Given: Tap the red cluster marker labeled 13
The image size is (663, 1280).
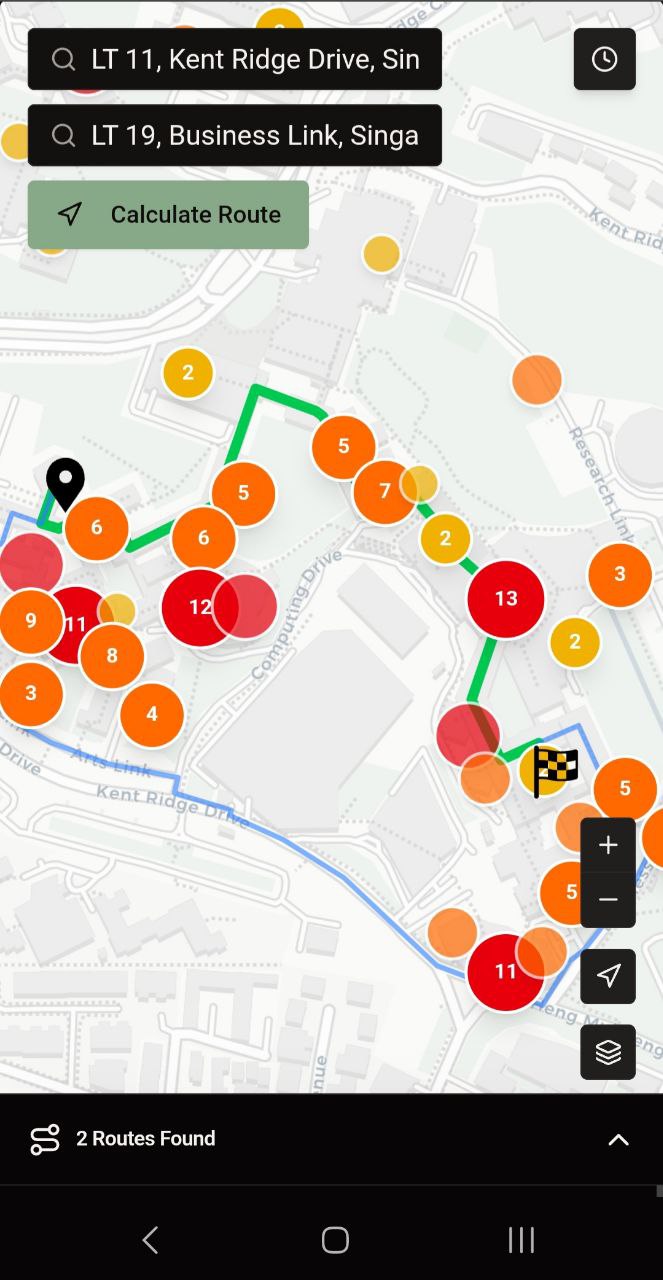Looking at the screenshot, I should (x=506, y=598).
